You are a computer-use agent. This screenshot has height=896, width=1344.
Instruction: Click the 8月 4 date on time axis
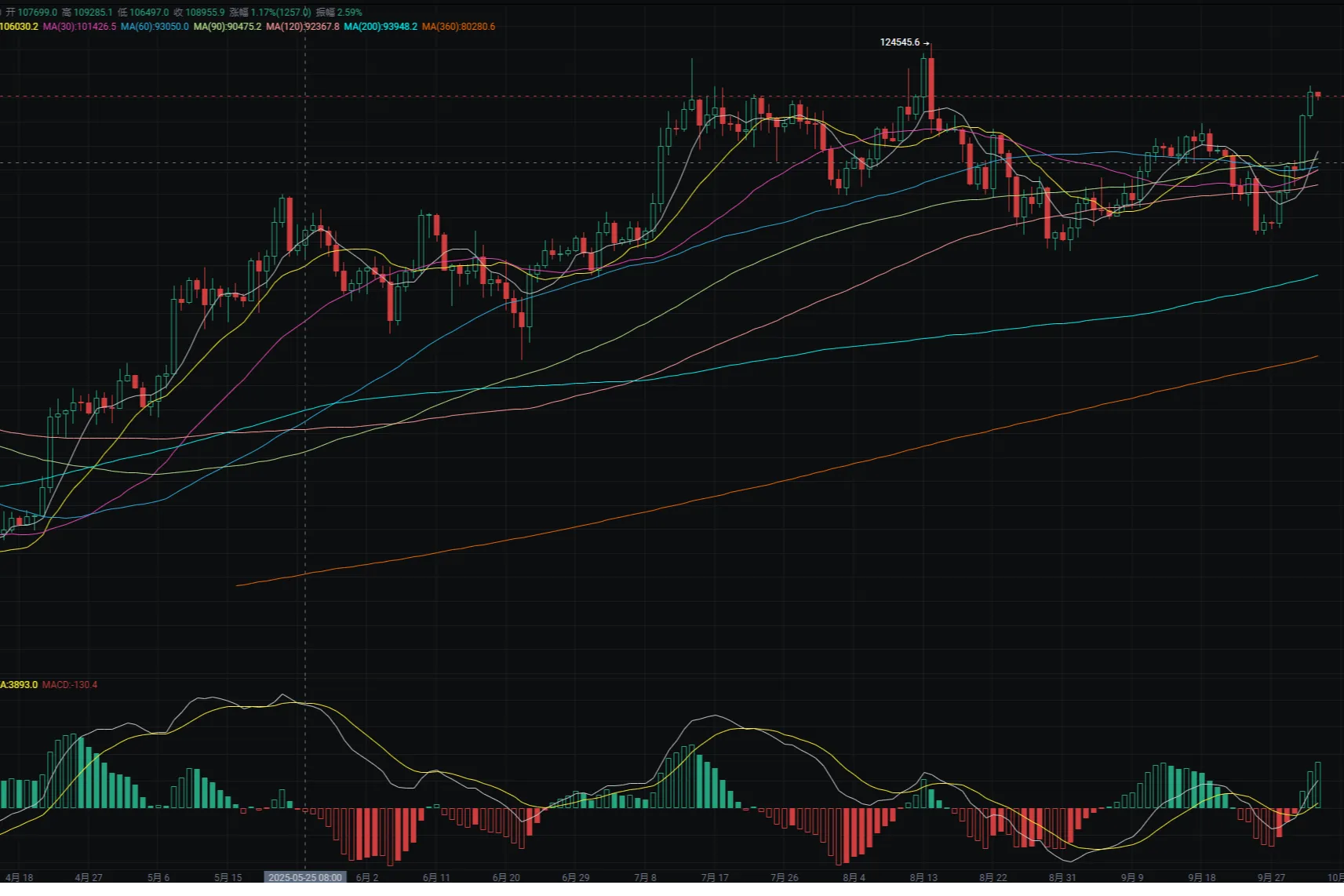click(854, 878)
